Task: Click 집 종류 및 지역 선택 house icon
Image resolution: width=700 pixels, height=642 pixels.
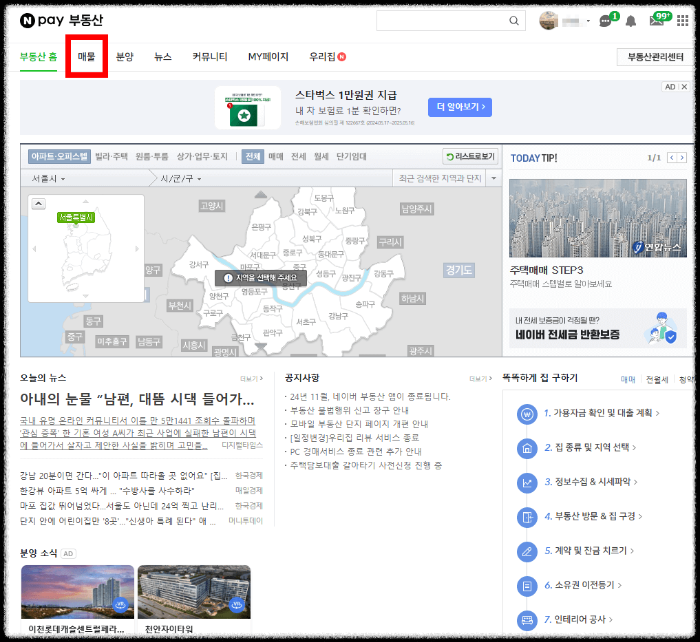Action: tap(527, 448)
